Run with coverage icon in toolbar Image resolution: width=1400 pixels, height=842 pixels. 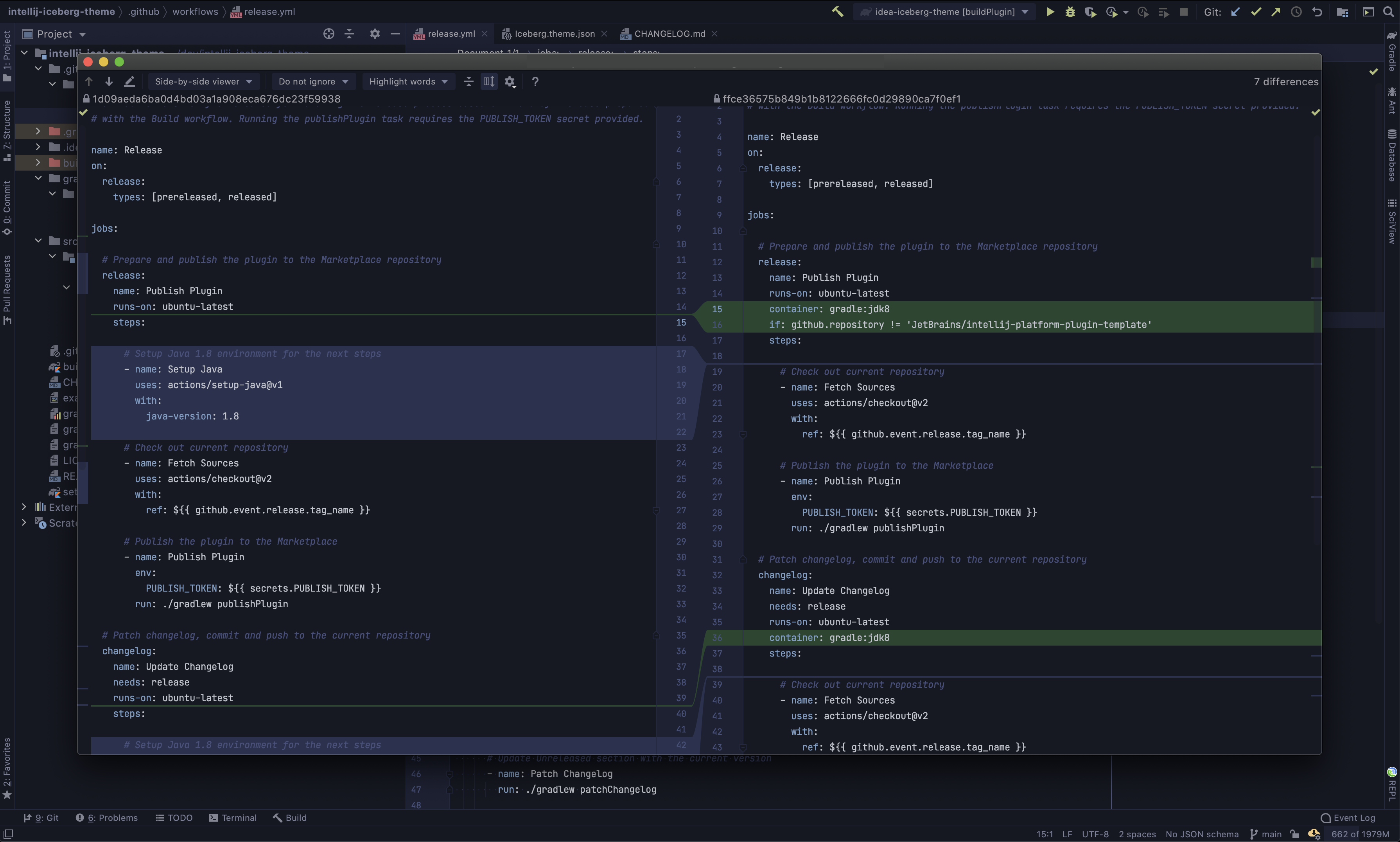pyautogui.click(x=1090, y=11)
